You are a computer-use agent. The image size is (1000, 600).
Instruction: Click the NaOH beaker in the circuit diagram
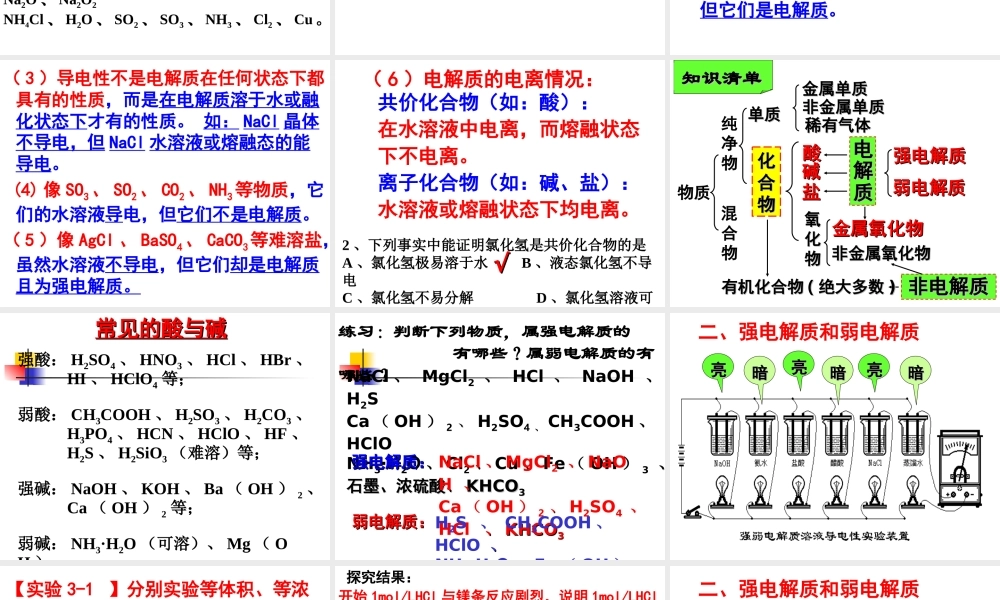[x=722, y=436]
